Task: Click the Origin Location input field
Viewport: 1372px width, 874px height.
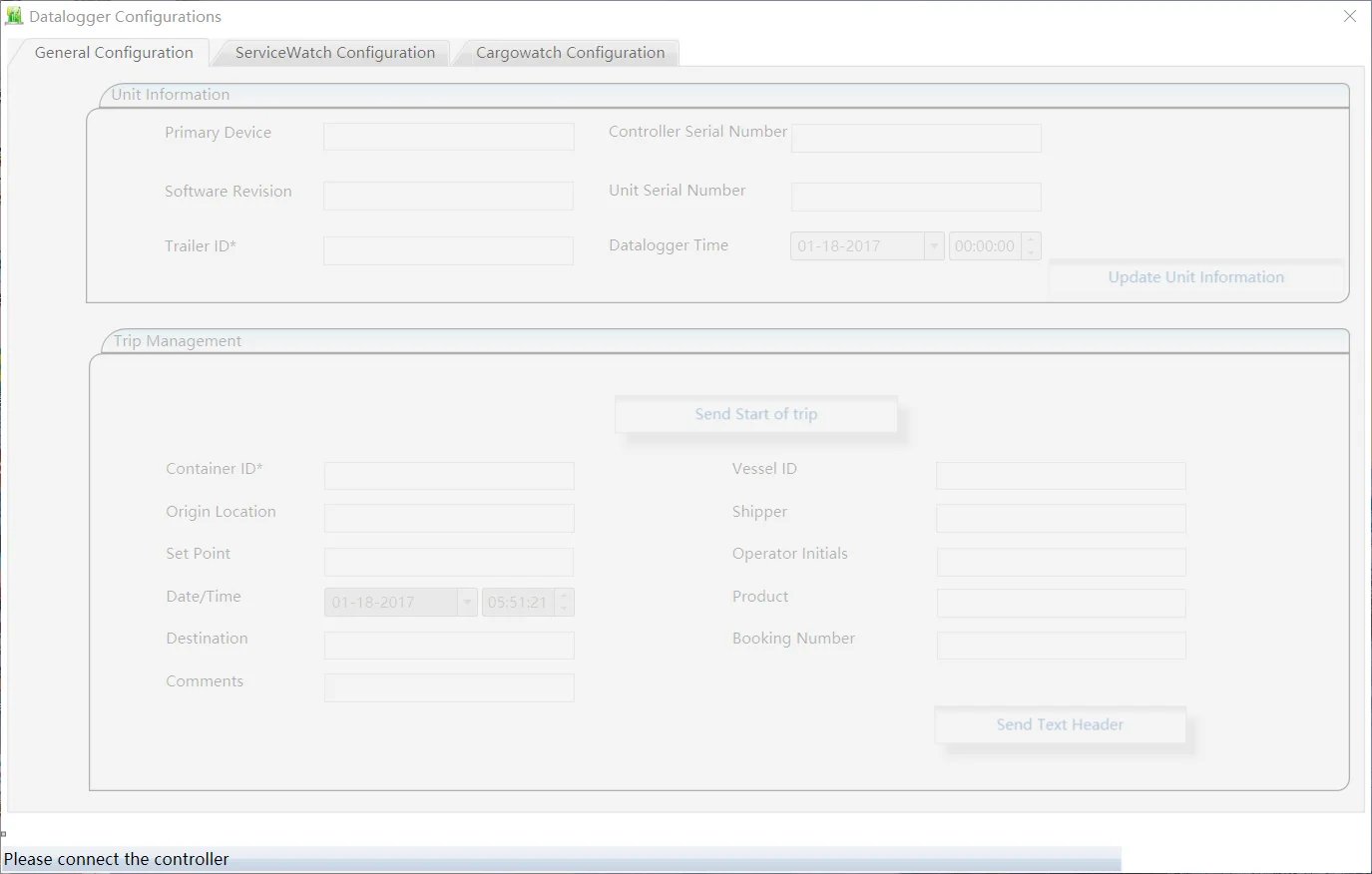Action: (x=449, y=518)
